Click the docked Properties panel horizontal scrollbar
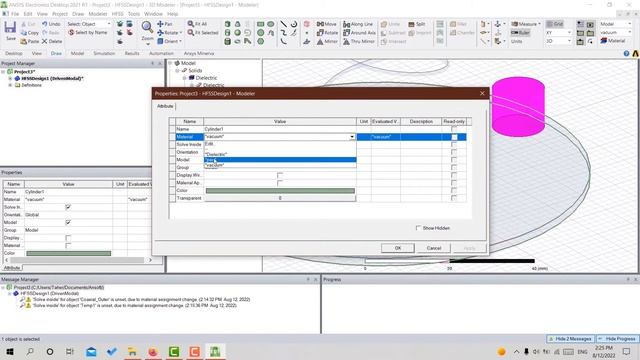 tap(78, 260)
